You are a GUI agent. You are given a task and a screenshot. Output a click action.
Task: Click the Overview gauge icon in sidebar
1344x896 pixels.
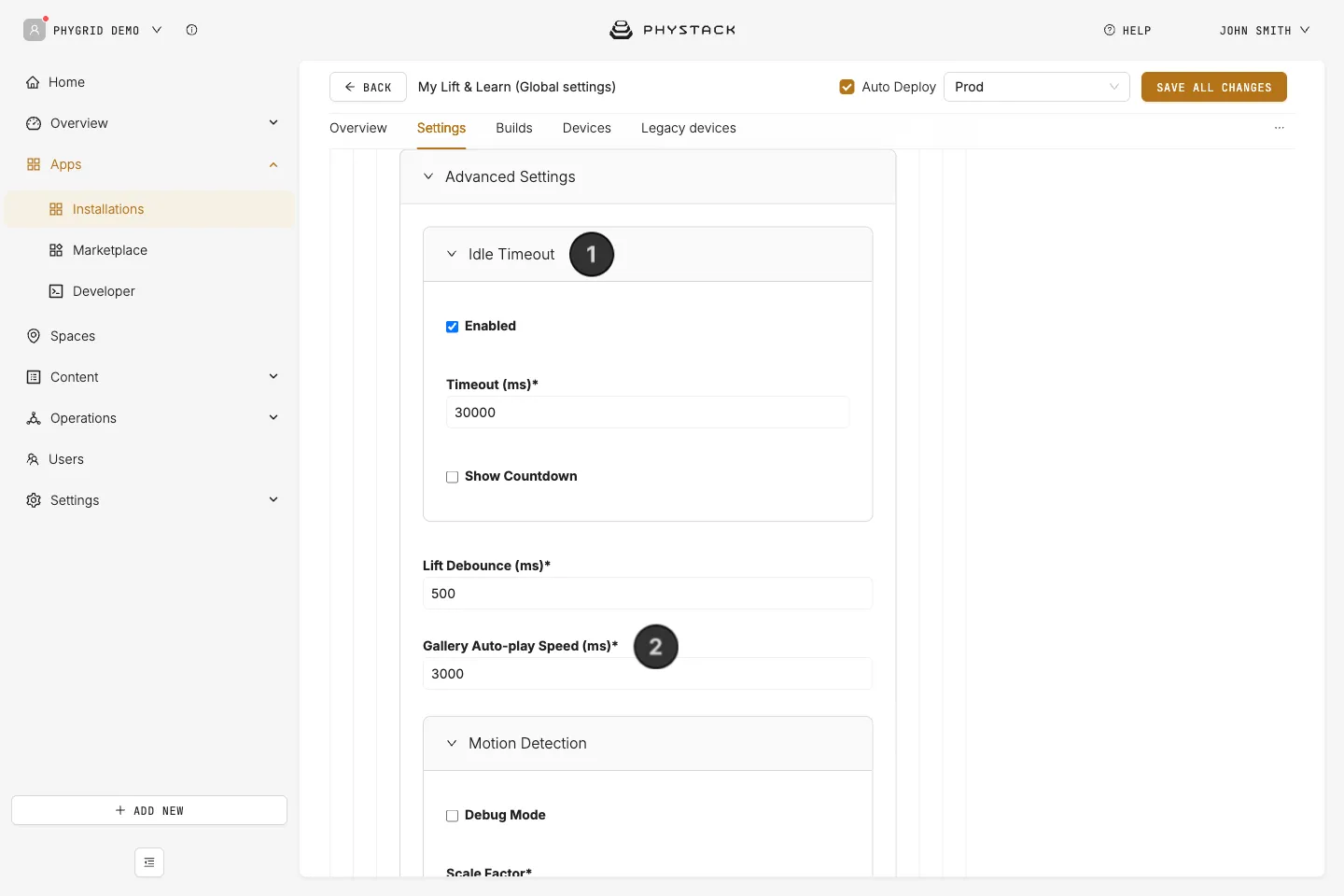34,123
